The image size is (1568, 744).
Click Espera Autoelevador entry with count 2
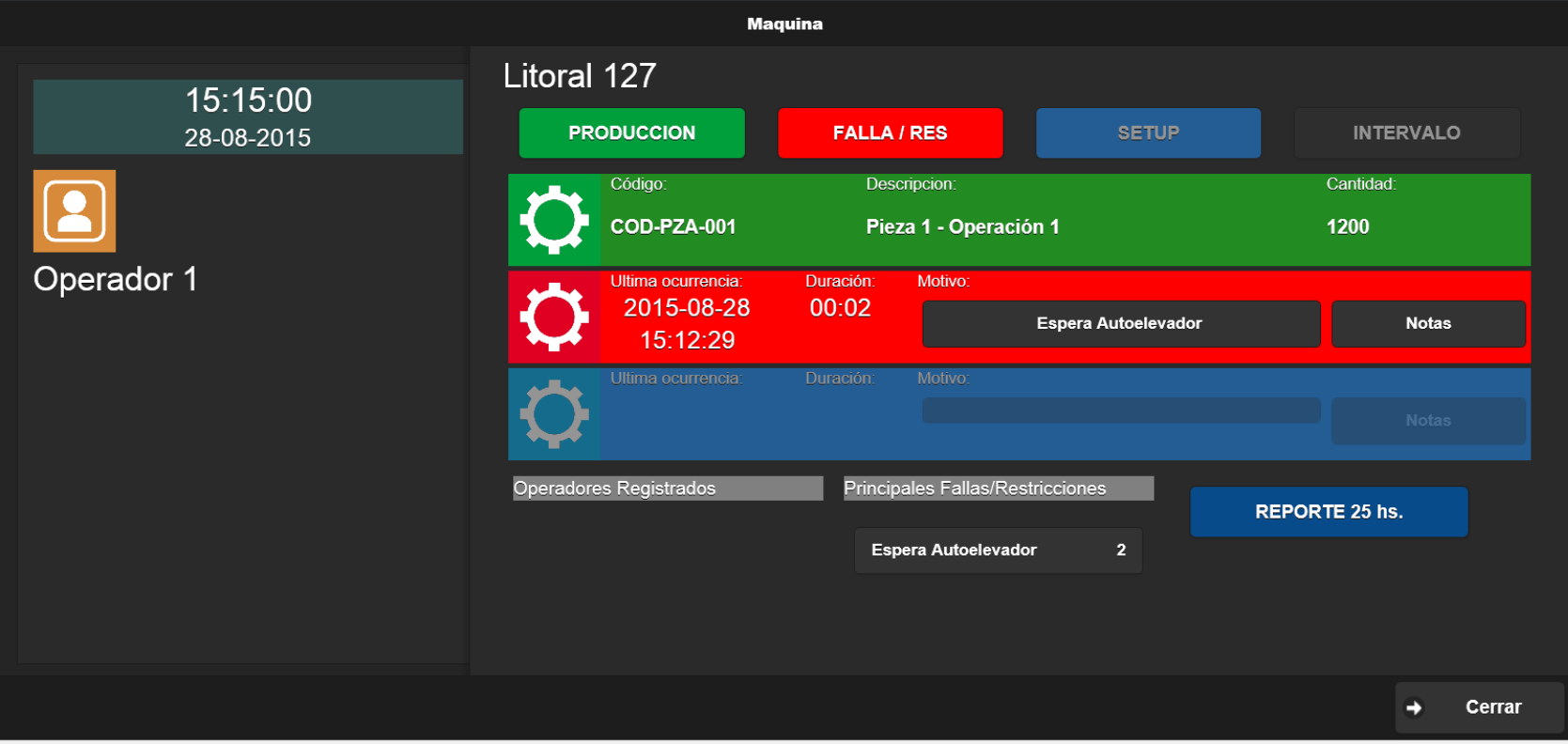coord(998,550)
